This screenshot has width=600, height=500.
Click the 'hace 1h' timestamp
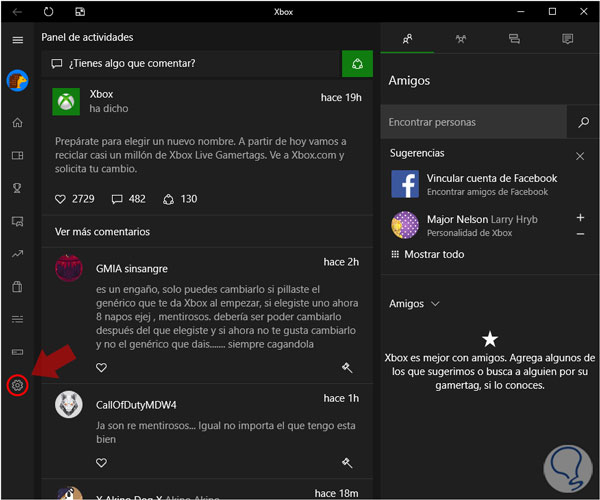coord(341,398)
